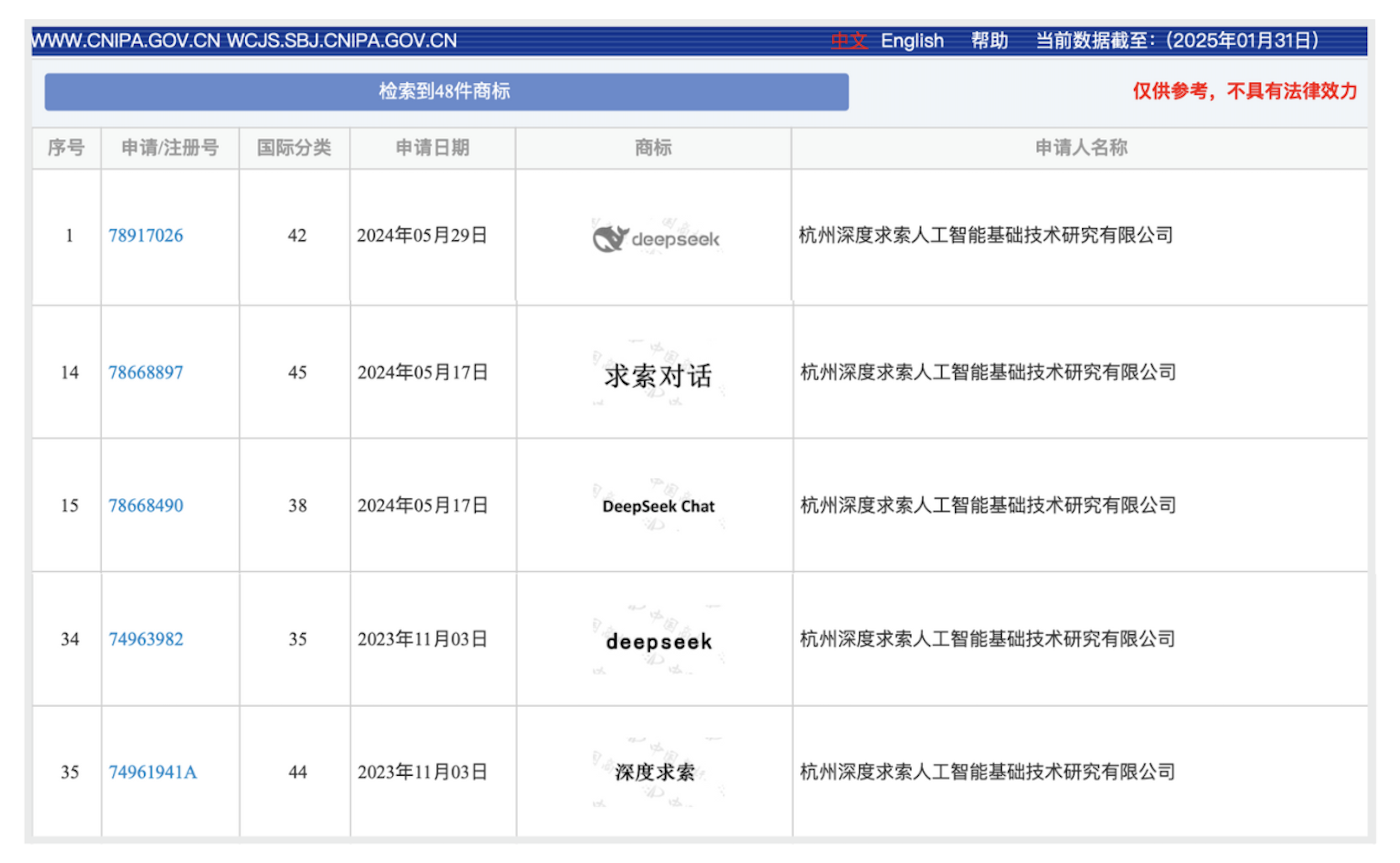This screenshot has width=1400, height=863.
Task: Click the 检索到48件商标 result bar
Action: (x=446, y=91)
